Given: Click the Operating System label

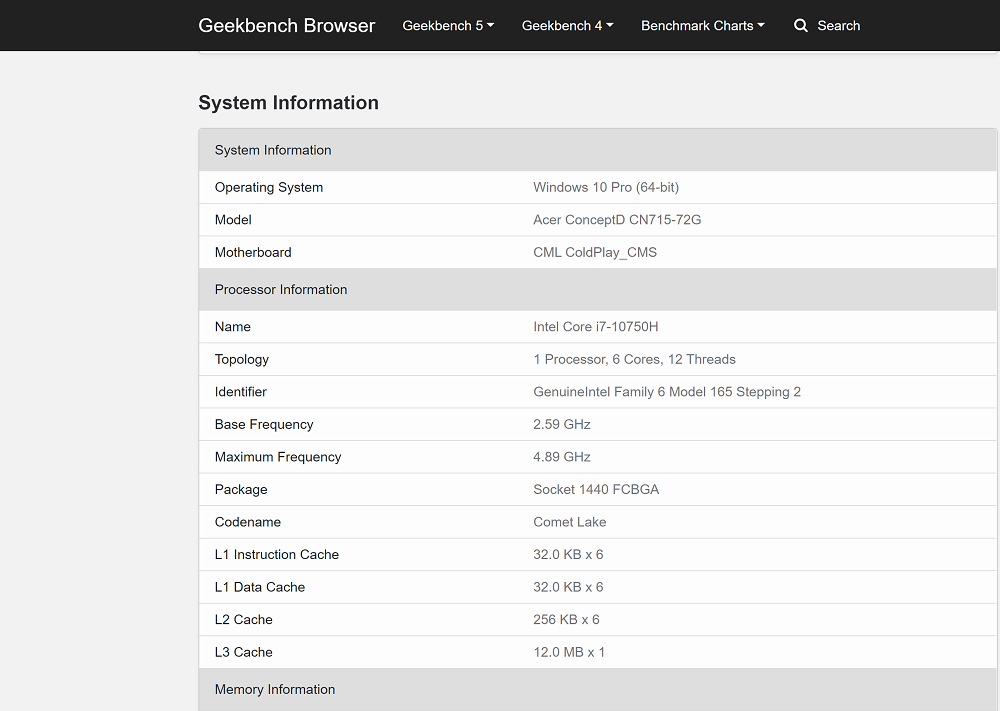Looking at the screenshot, I should 268,187.
